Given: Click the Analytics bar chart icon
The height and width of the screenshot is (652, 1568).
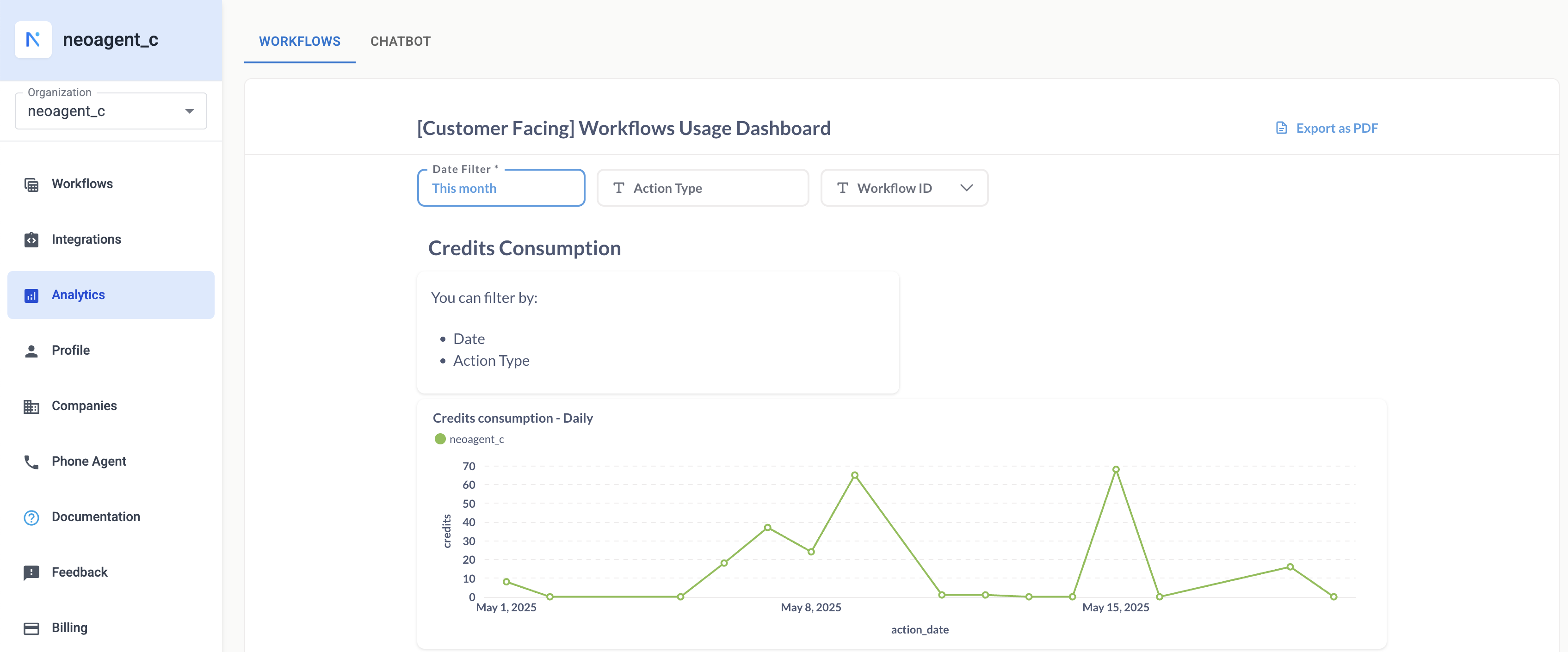Looking at the screenshot, I should 31,295.
